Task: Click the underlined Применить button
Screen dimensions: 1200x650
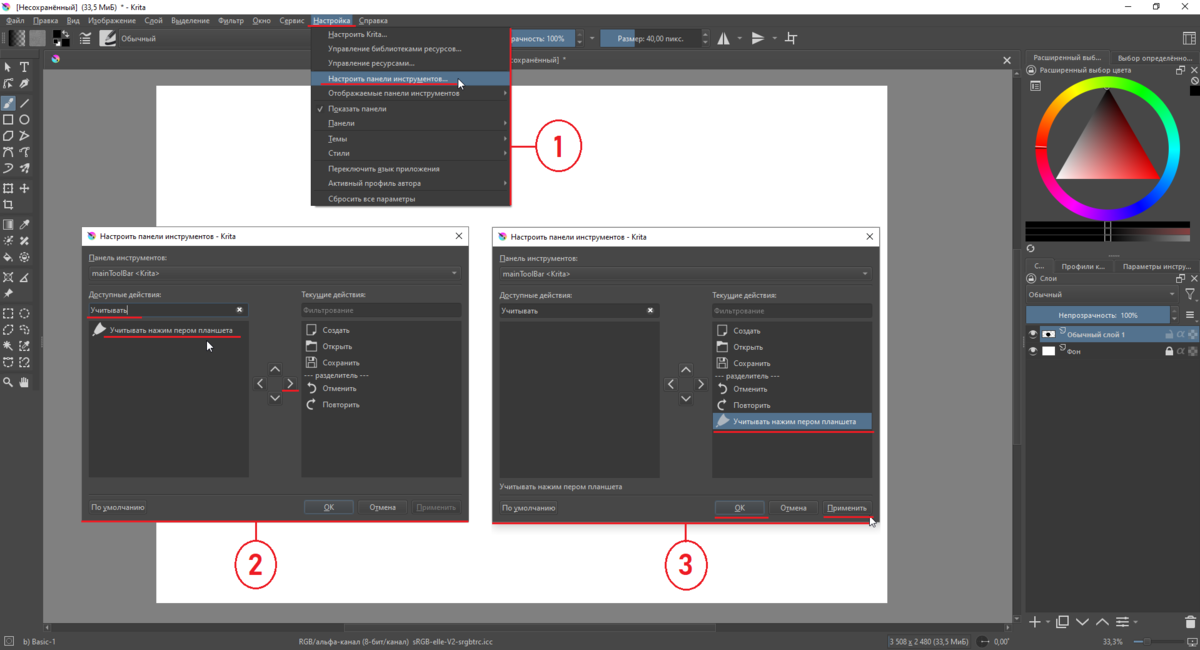Action: 846,508
